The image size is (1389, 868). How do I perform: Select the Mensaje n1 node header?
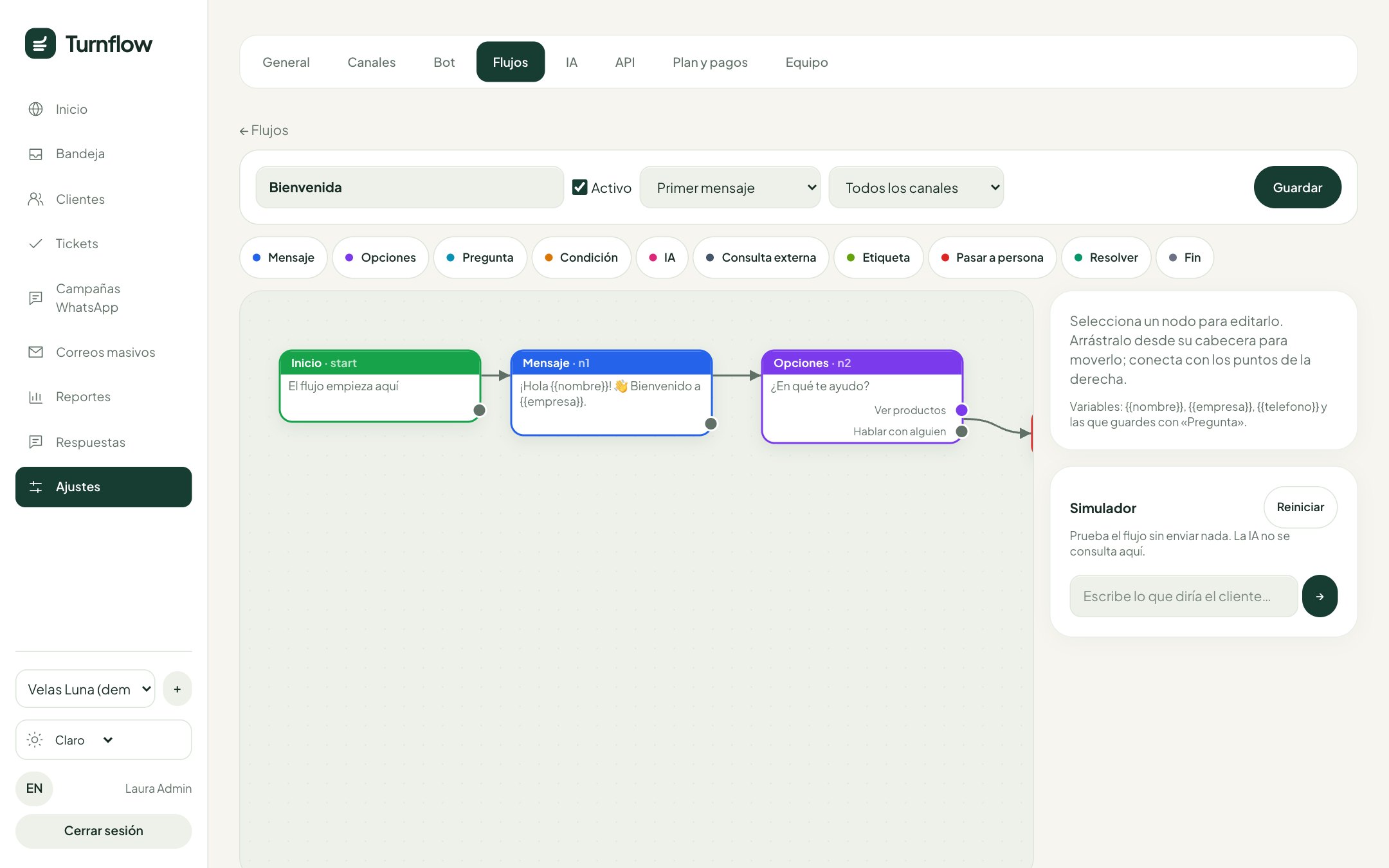pyautogui.click(x=612, y=363)
